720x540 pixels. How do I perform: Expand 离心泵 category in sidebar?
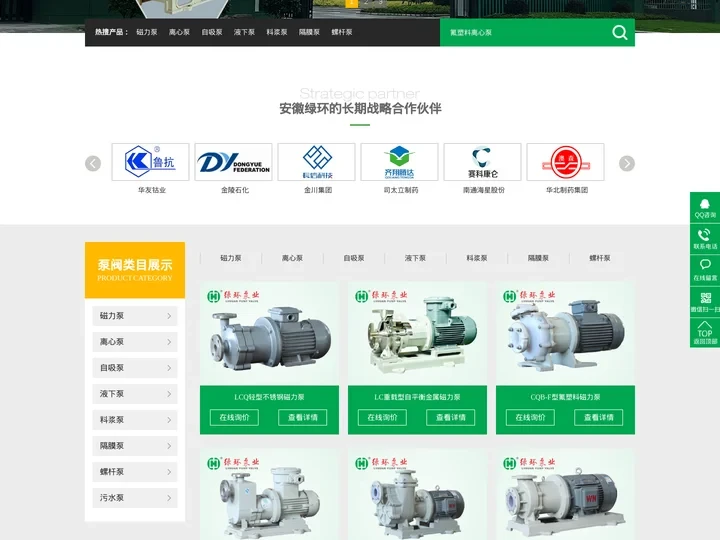pyautogui.click(x=135, y=342)
